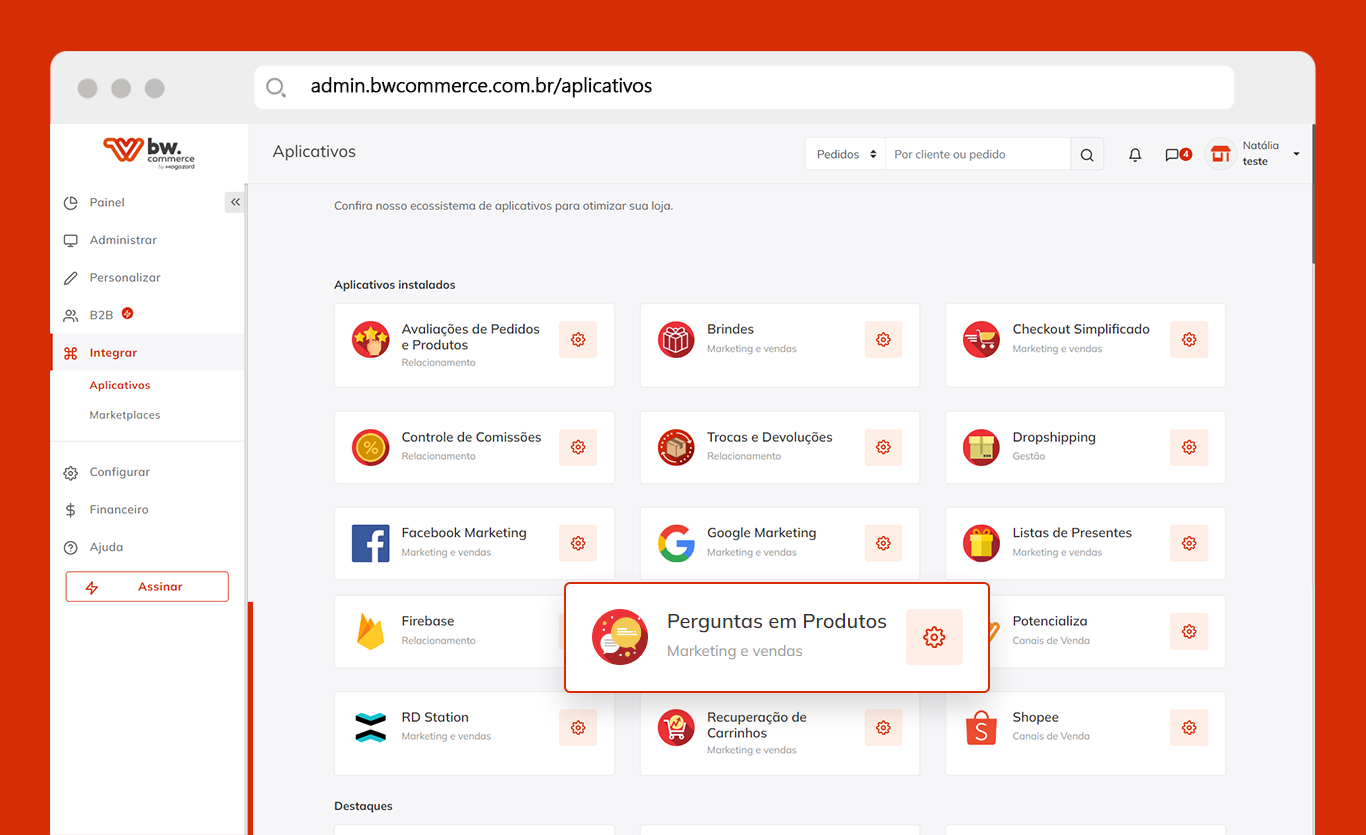Open settings gear for Google Marketing
1366x835 pixels.
(883, 543)
